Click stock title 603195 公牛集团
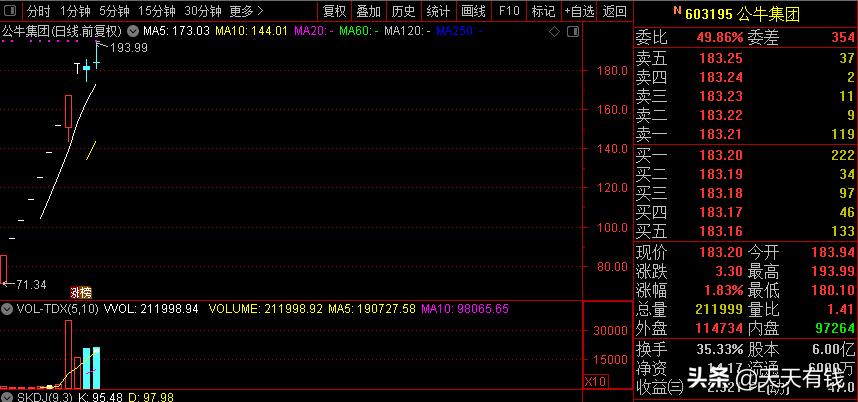Viewport: 858px width, 402px height. coord(743,14)
